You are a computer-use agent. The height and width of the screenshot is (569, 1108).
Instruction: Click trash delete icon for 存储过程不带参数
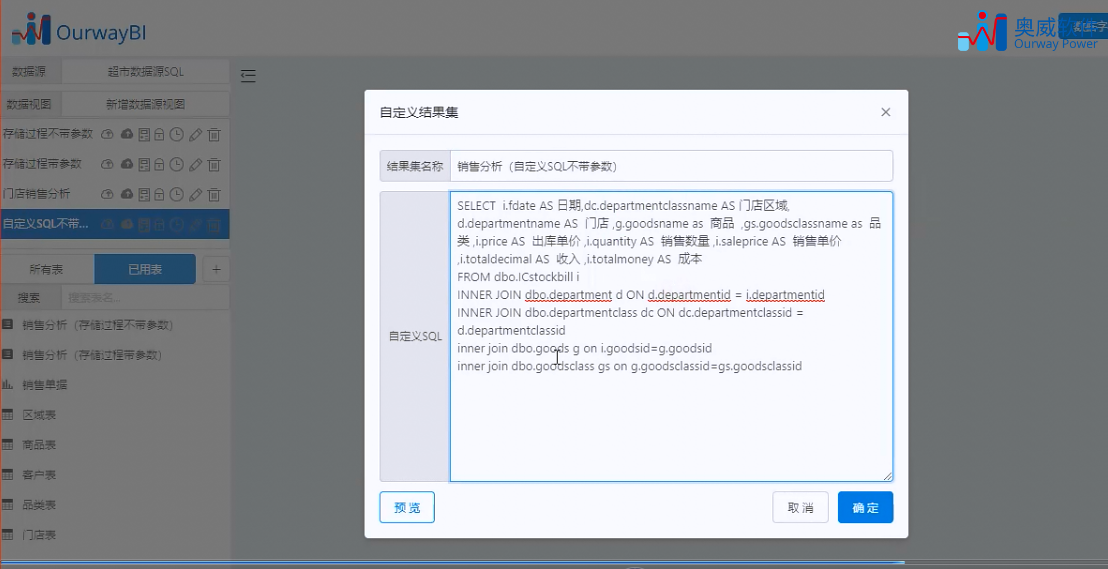tap(214, 134)
